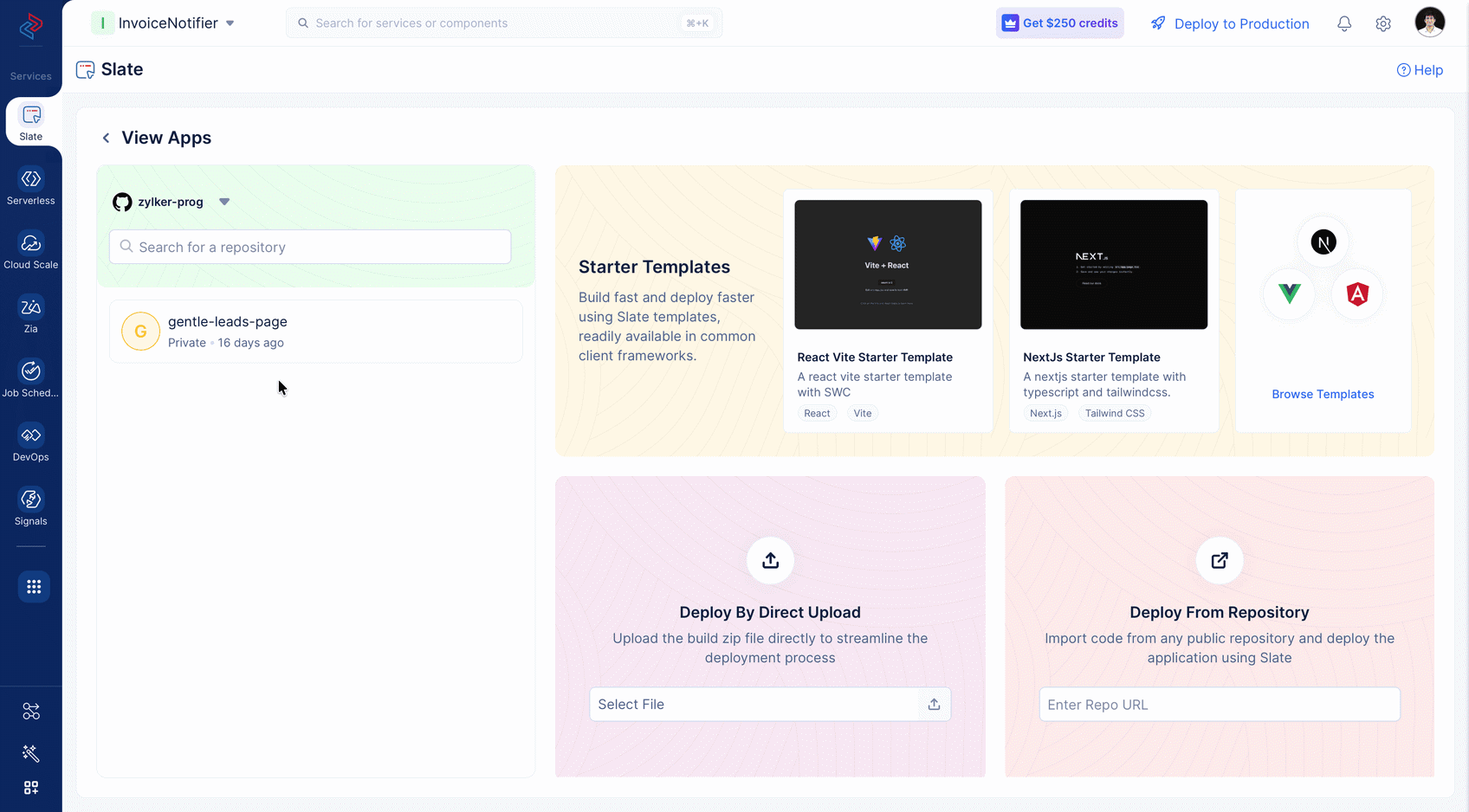Open Cloud Scale in sidebar
Screen dimensions: 1469x812
click(x=31, y=250)
